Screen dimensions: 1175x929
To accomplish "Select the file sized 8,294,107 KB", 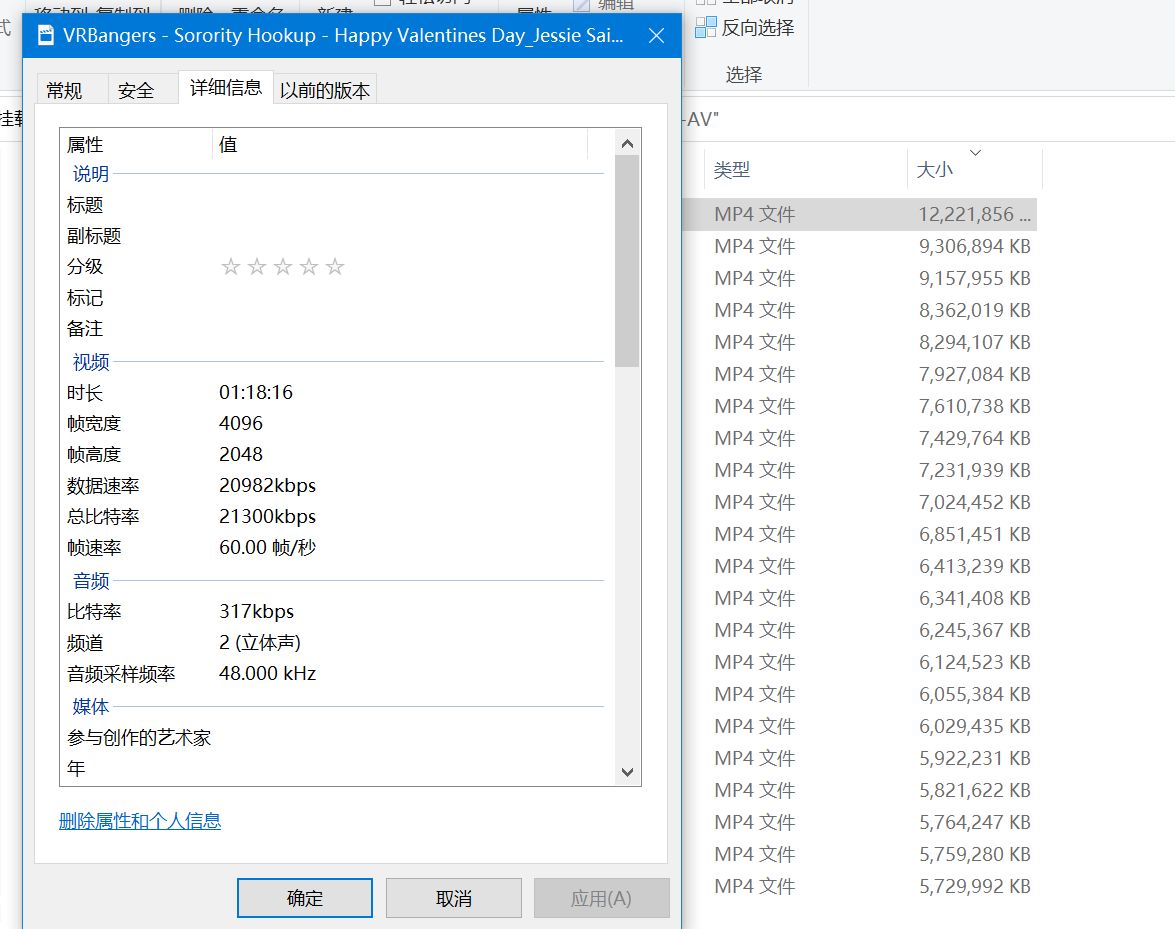I will click(x=860, y=342).
